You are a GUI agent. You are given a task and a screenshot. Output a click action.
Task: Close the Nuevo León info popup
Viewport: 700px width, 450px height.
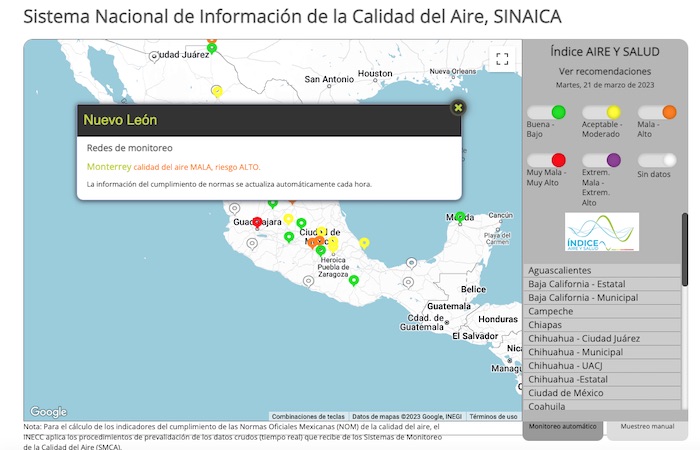(x=458, y=107)
